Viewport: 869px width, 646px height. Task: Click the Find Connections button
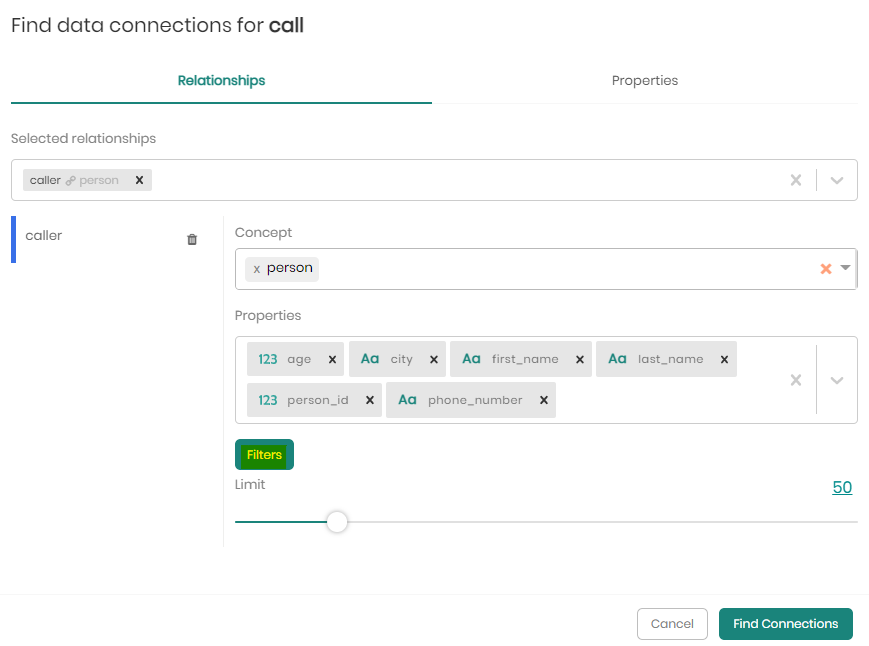click(785, 624)
